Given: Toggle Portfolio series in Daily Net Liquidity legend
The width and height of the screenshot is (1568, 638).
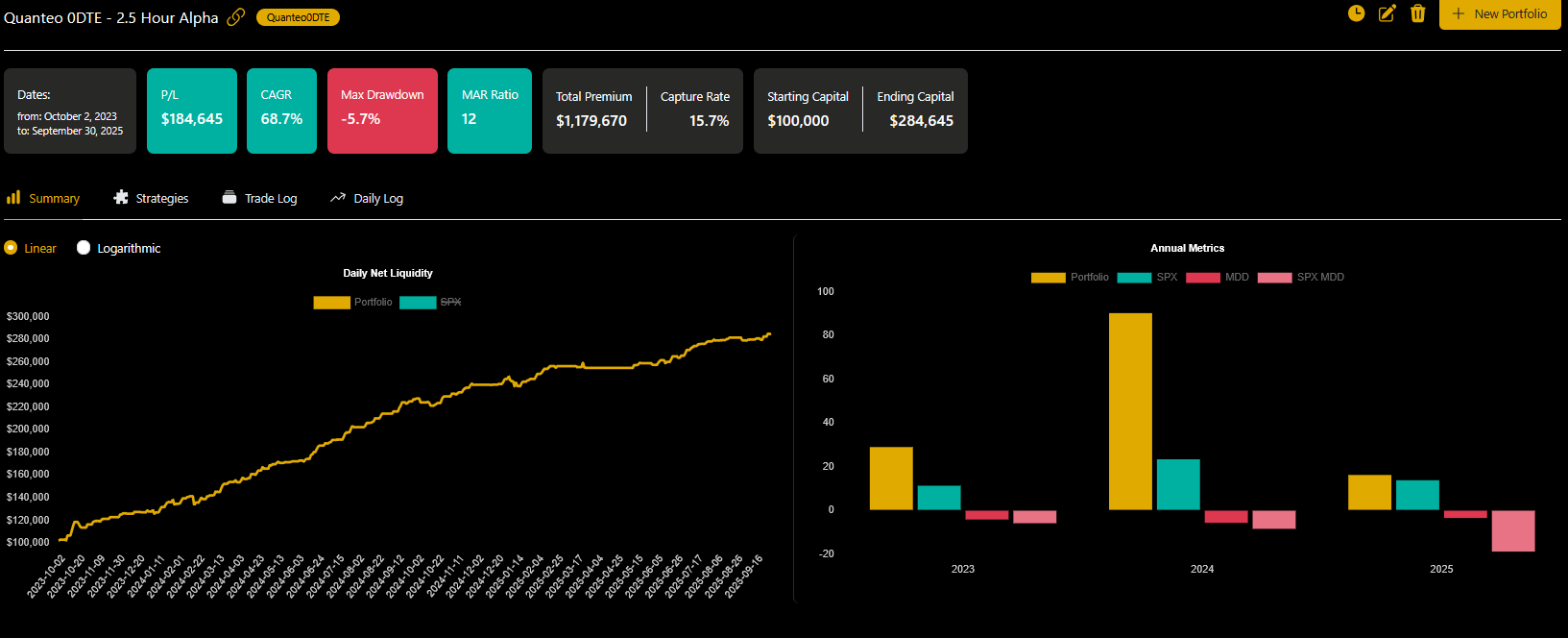Looking at the screenshot, I should tap(331, 303).
